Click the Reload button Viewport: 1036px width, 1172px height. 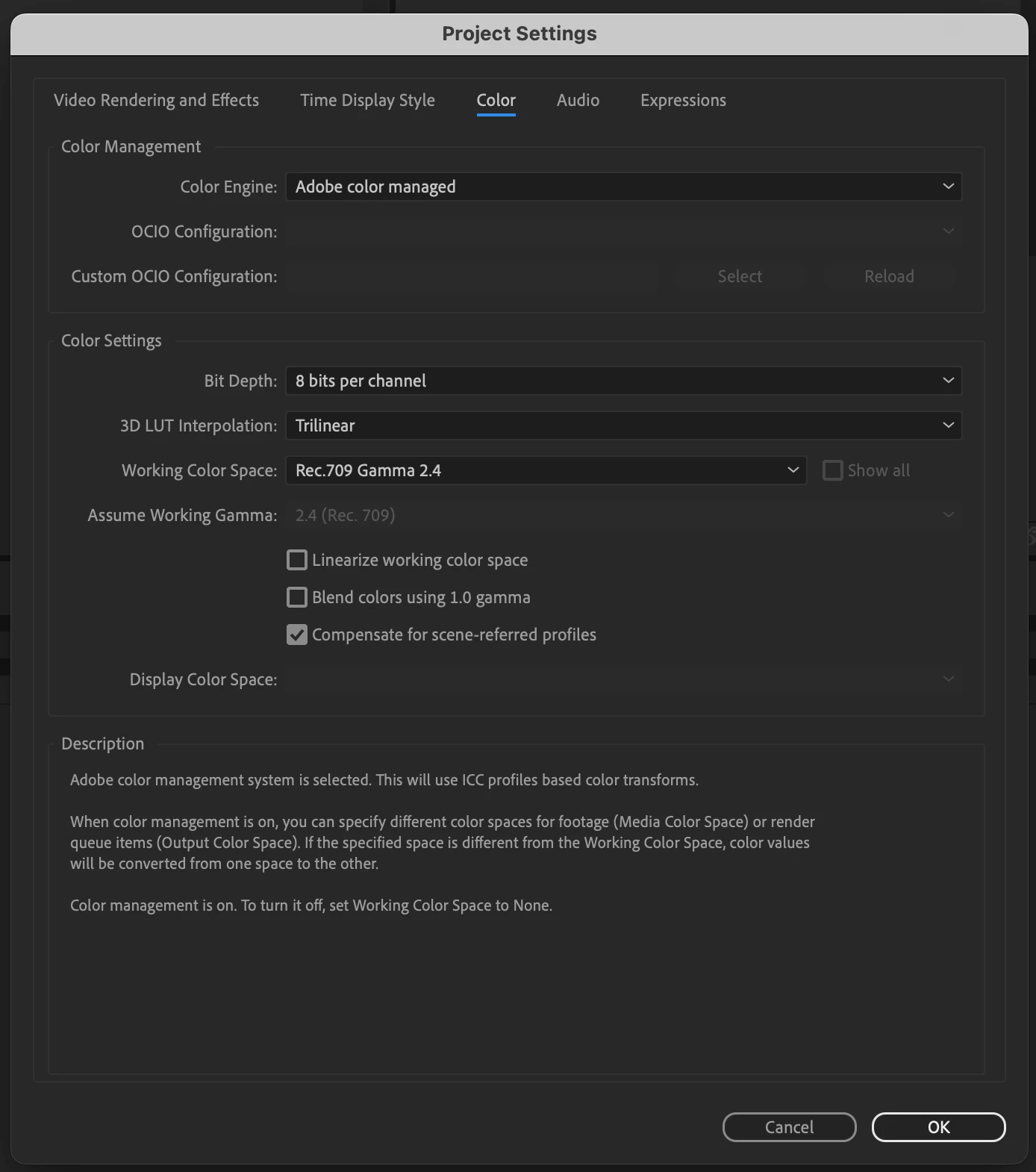tap(889, 276)
